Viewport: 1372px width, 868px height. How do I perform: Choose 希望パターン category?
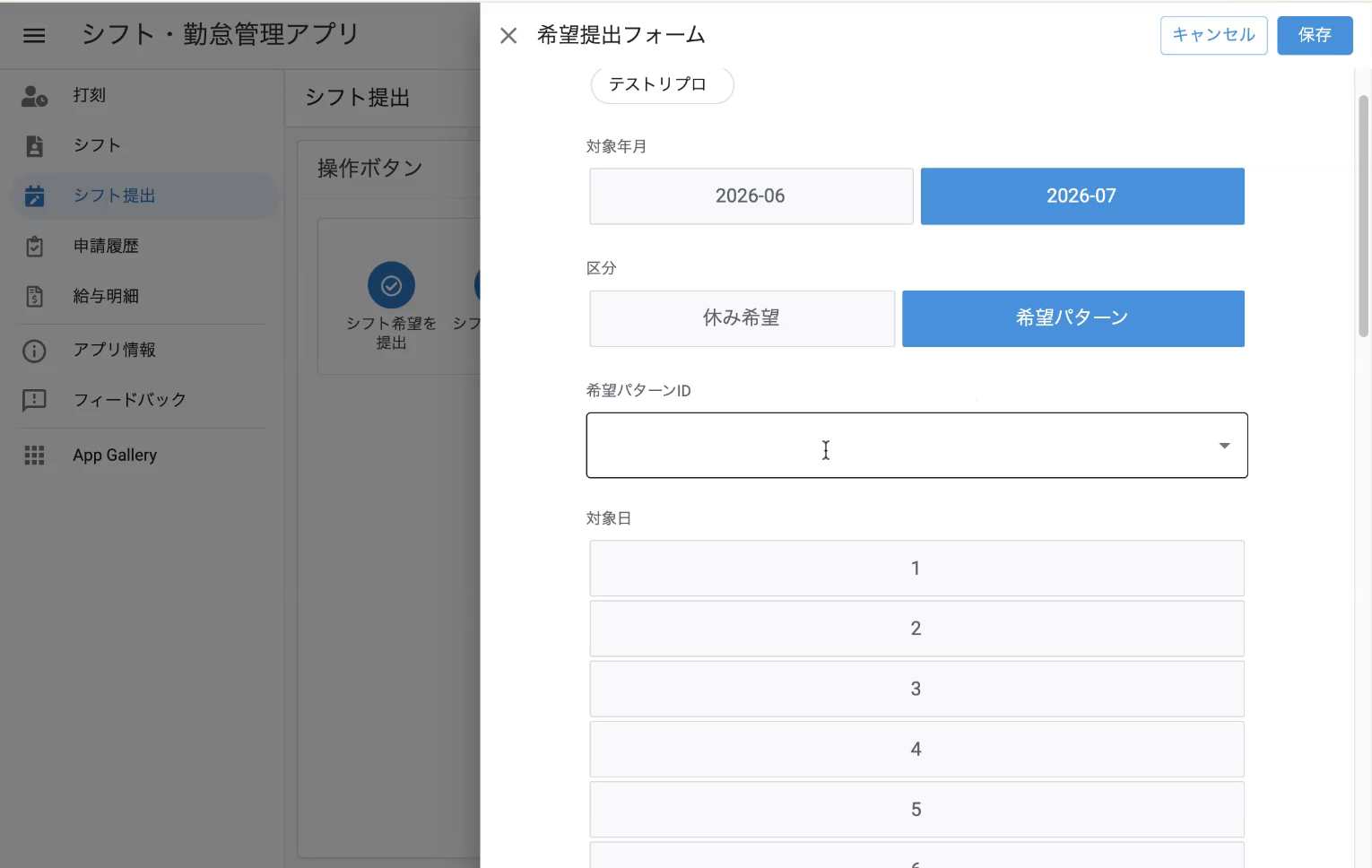tap(1073, 318)
